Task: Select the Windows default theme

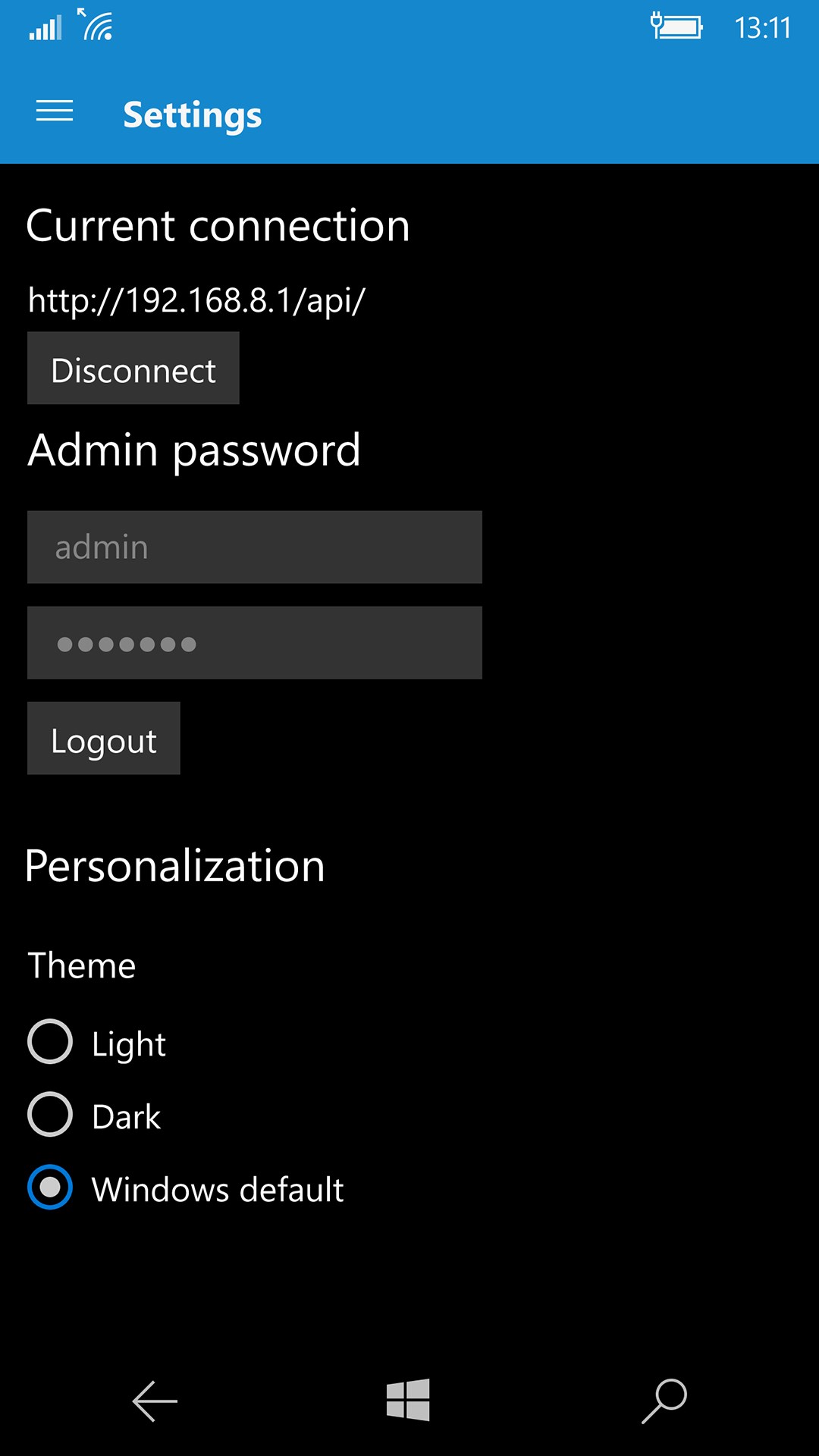Action: pyautogui.click(x=50, y=1187)
